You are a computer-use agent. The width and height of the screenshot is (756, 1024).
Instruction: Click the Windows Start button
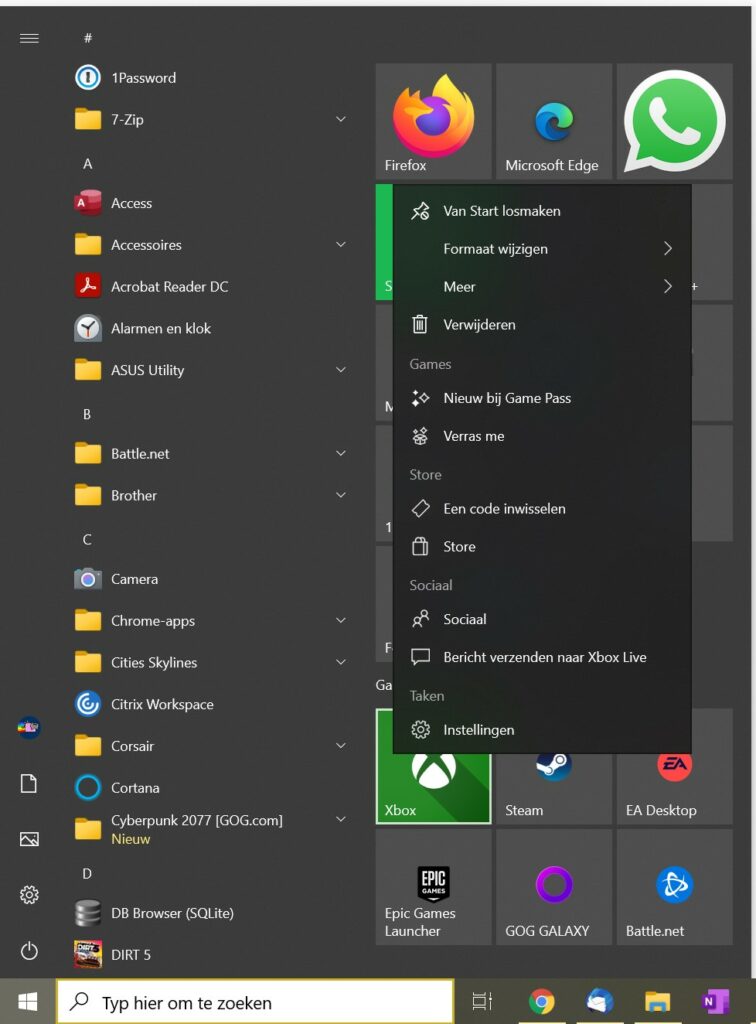(x=27, y=1001)
